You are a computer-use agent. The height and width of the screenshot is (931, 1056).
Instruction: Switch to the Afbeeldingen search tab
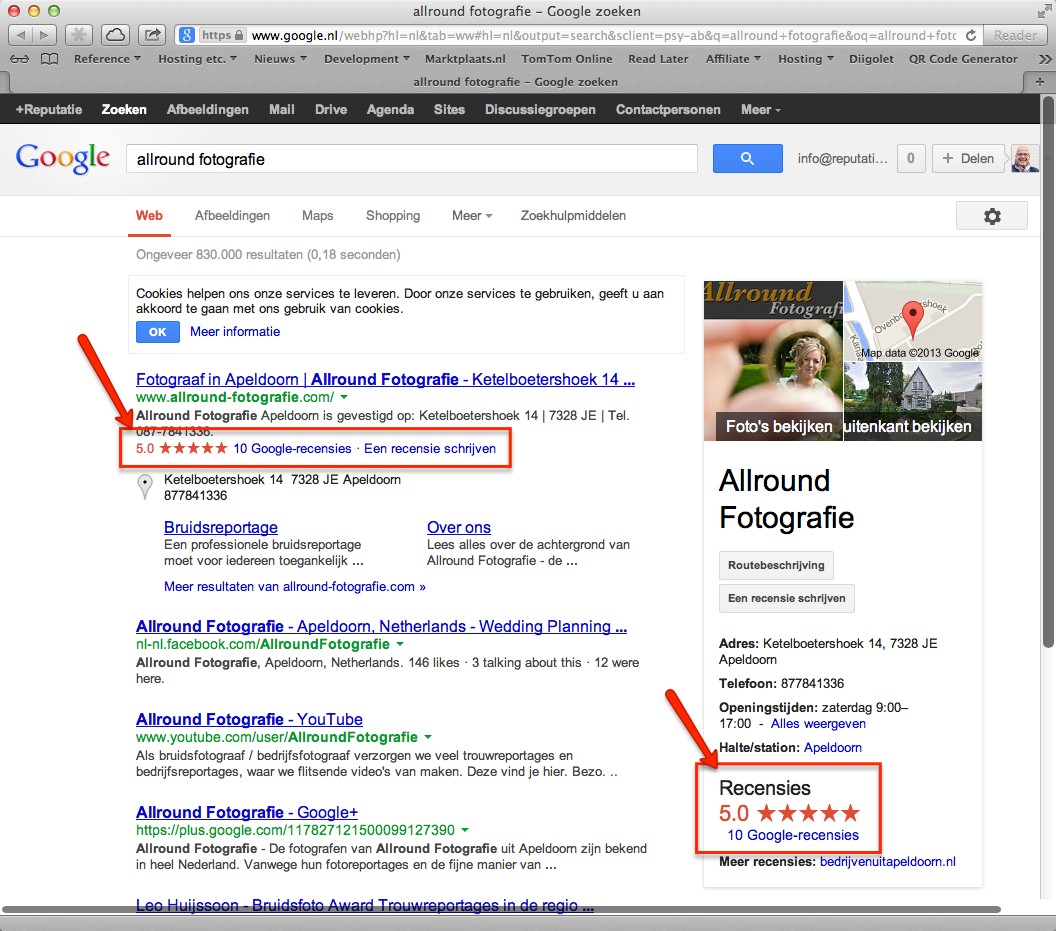[232, 215]
